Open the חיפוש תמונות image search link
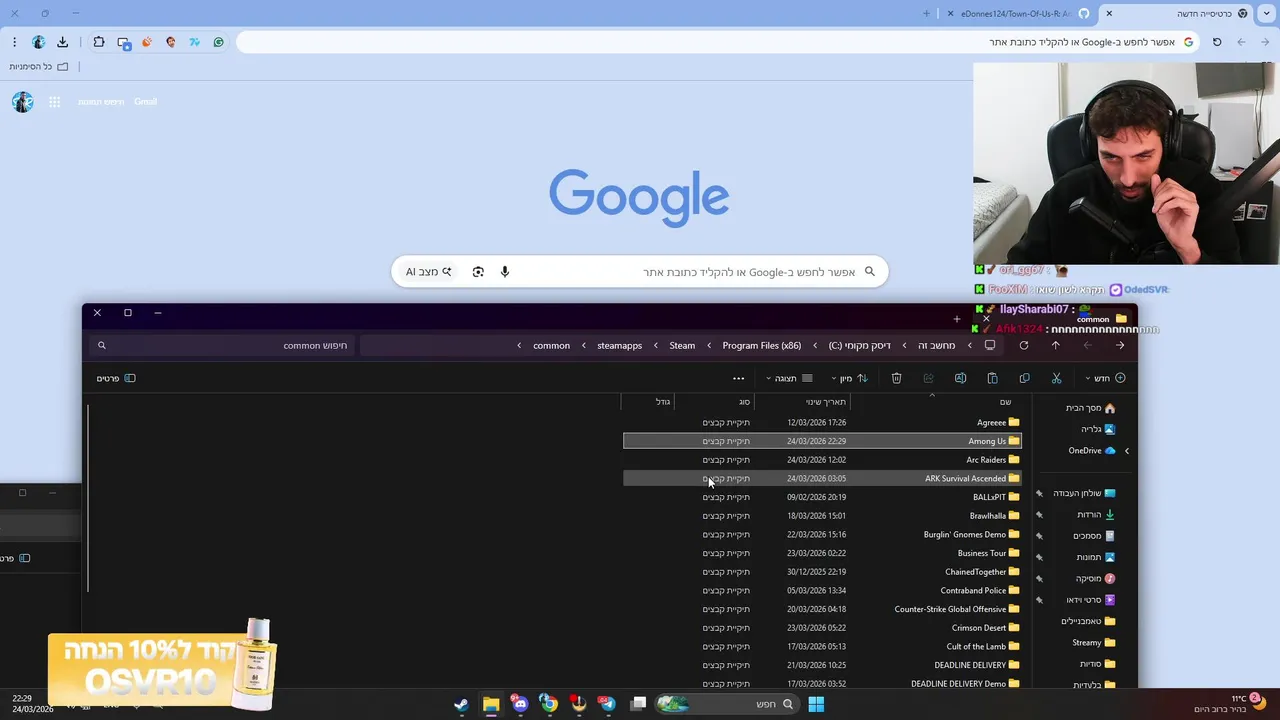 coord(101,102)
